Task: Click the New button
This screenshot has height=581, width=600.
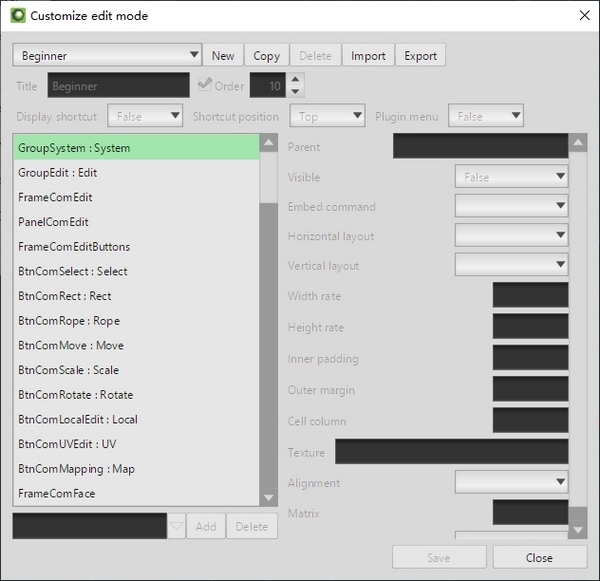Action: point(223,55)
